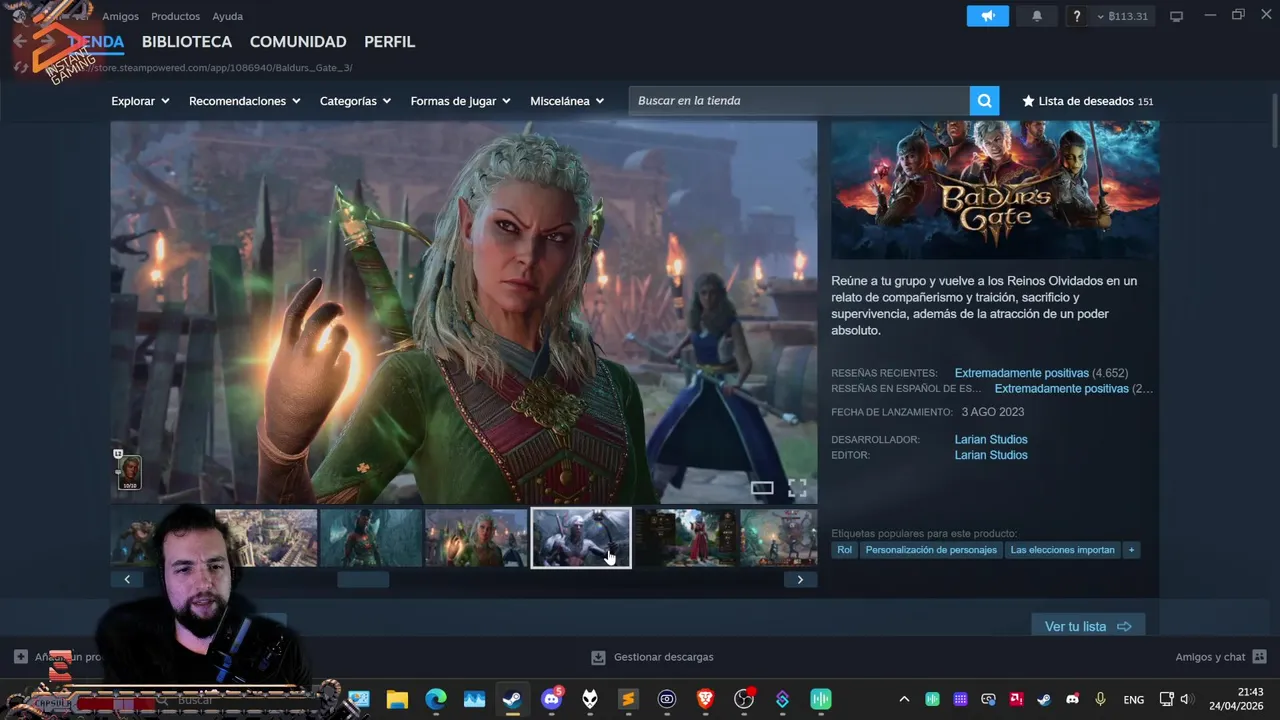Select the Las elecciones importan tag
Image resolution: width=1280 pixels, height=720 pixels.
click(1062, 550)
